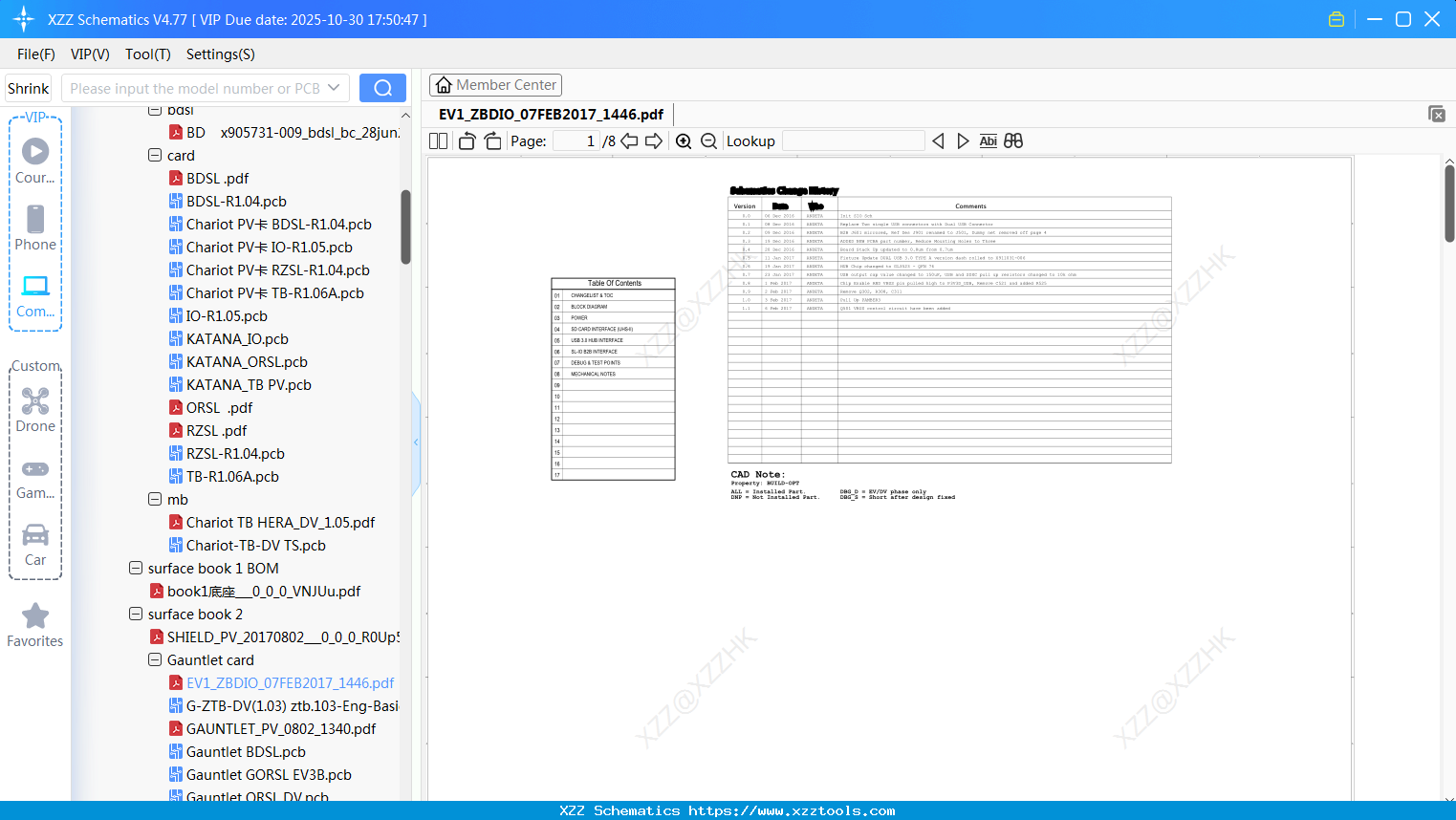Go to next page with forward arrow
This screenshot has width=1456, height=820.
coord(656,140)
